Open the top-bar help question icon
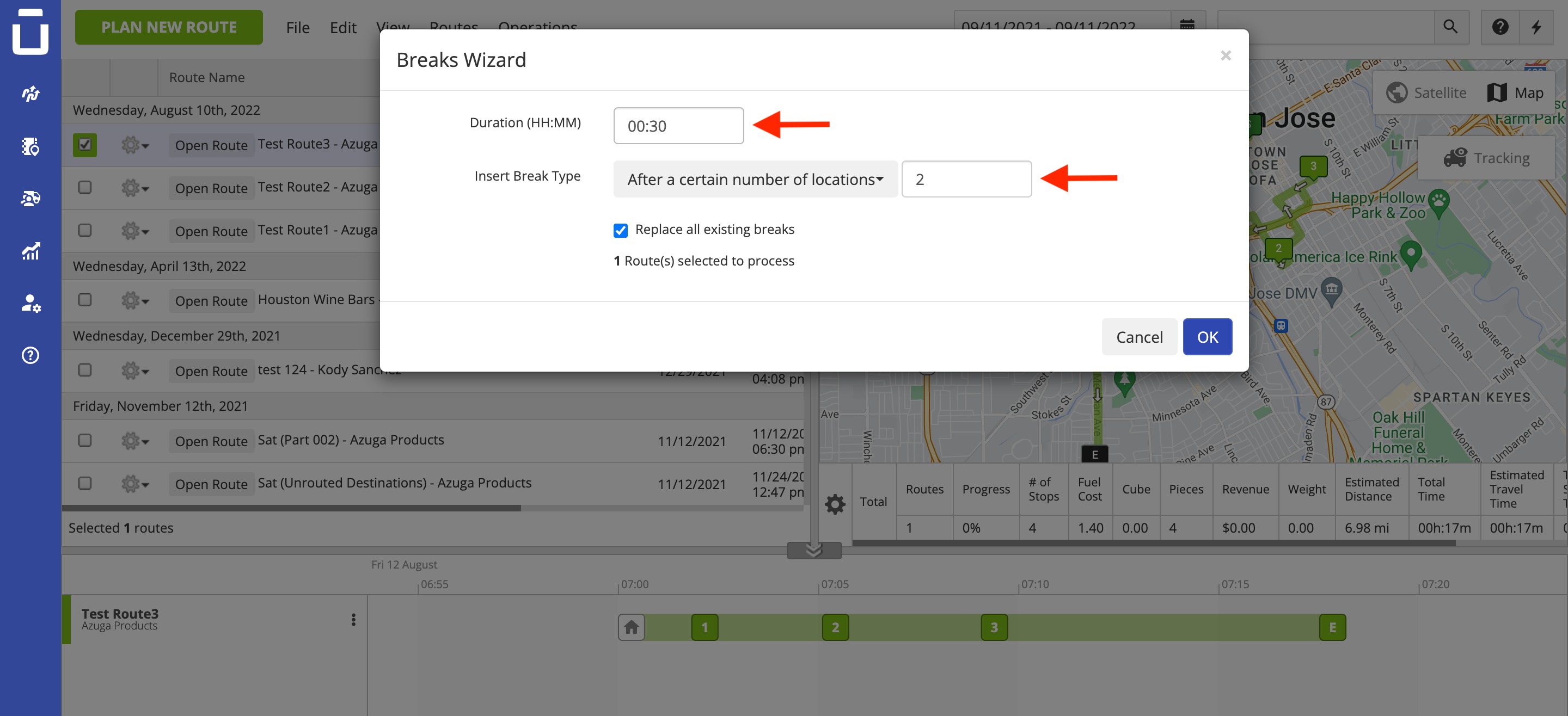 [1500, 27]
